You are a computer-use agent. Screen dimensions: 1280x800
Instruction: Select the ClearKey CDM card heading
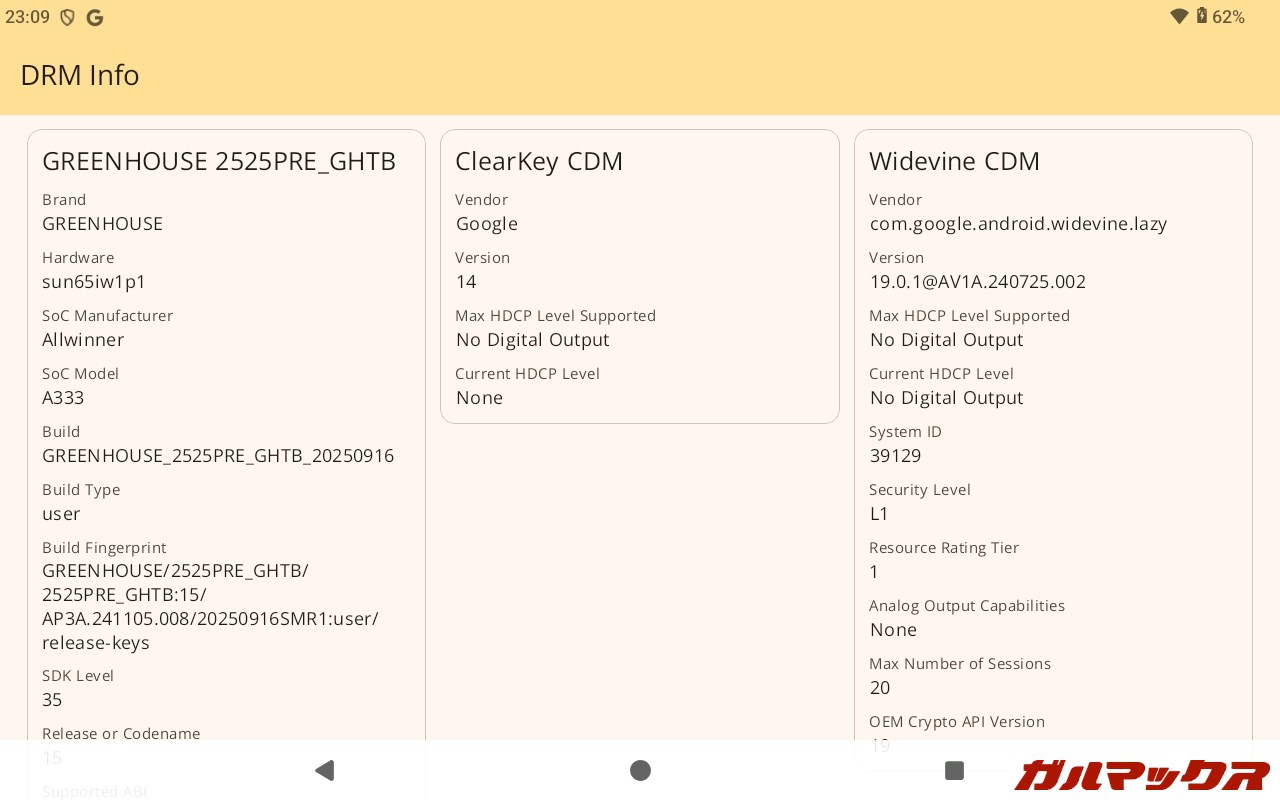click(539, 161)
